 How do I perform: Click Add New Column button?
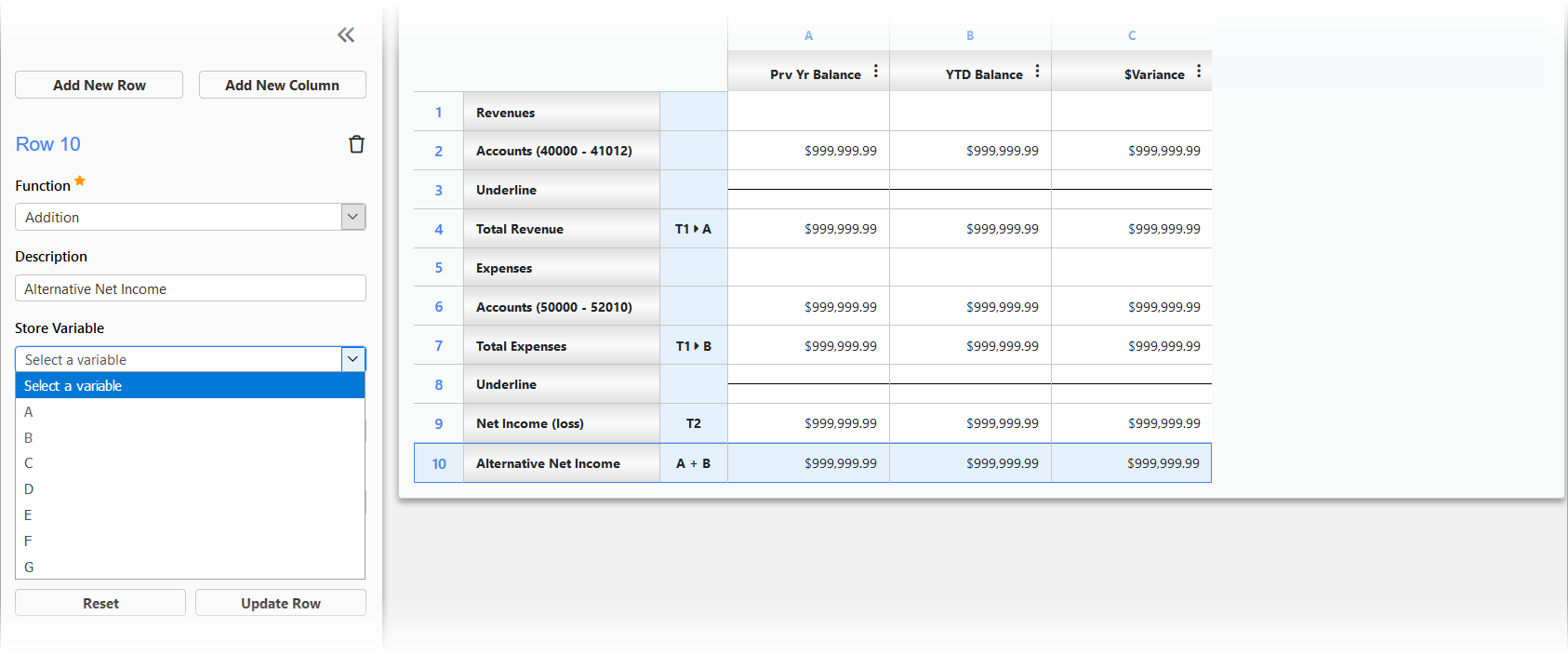283,85
